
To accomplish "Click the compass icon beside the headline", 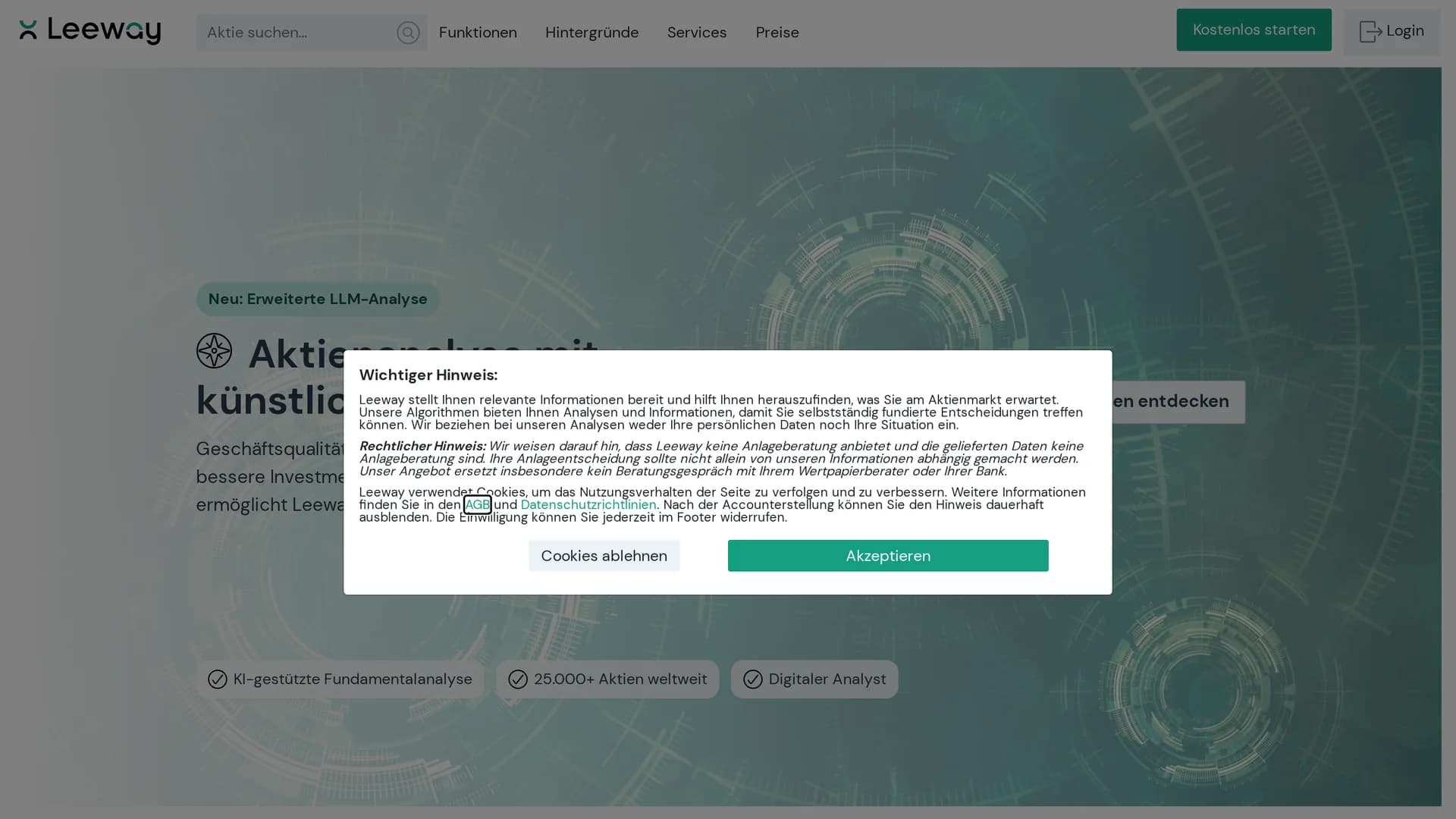I will click(x=214, y=351).
